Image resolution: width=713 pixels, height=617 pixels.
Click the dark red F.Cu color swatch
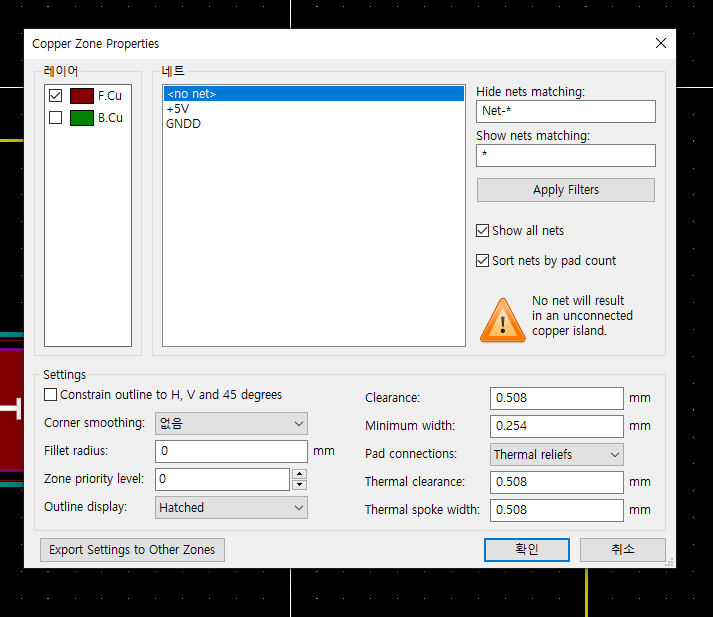pos(82,96)
